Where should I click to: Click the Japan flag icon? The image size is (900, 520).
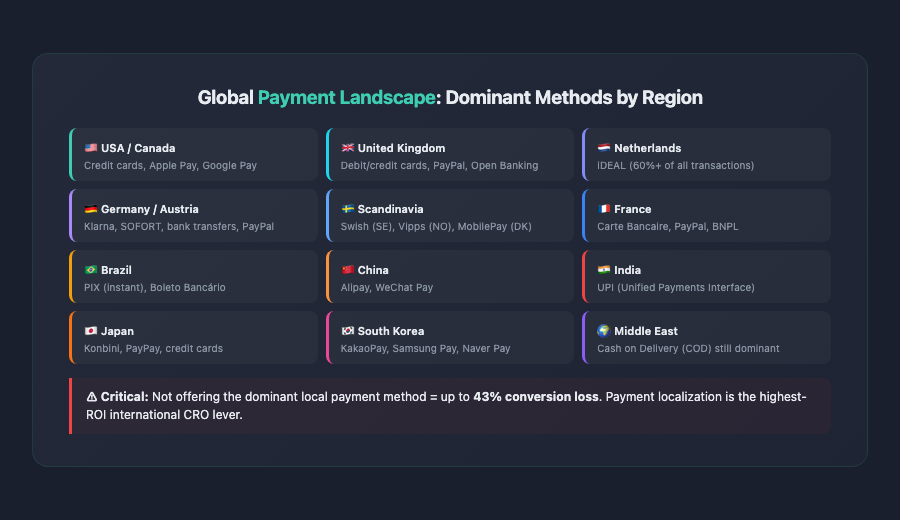point(91,331)
